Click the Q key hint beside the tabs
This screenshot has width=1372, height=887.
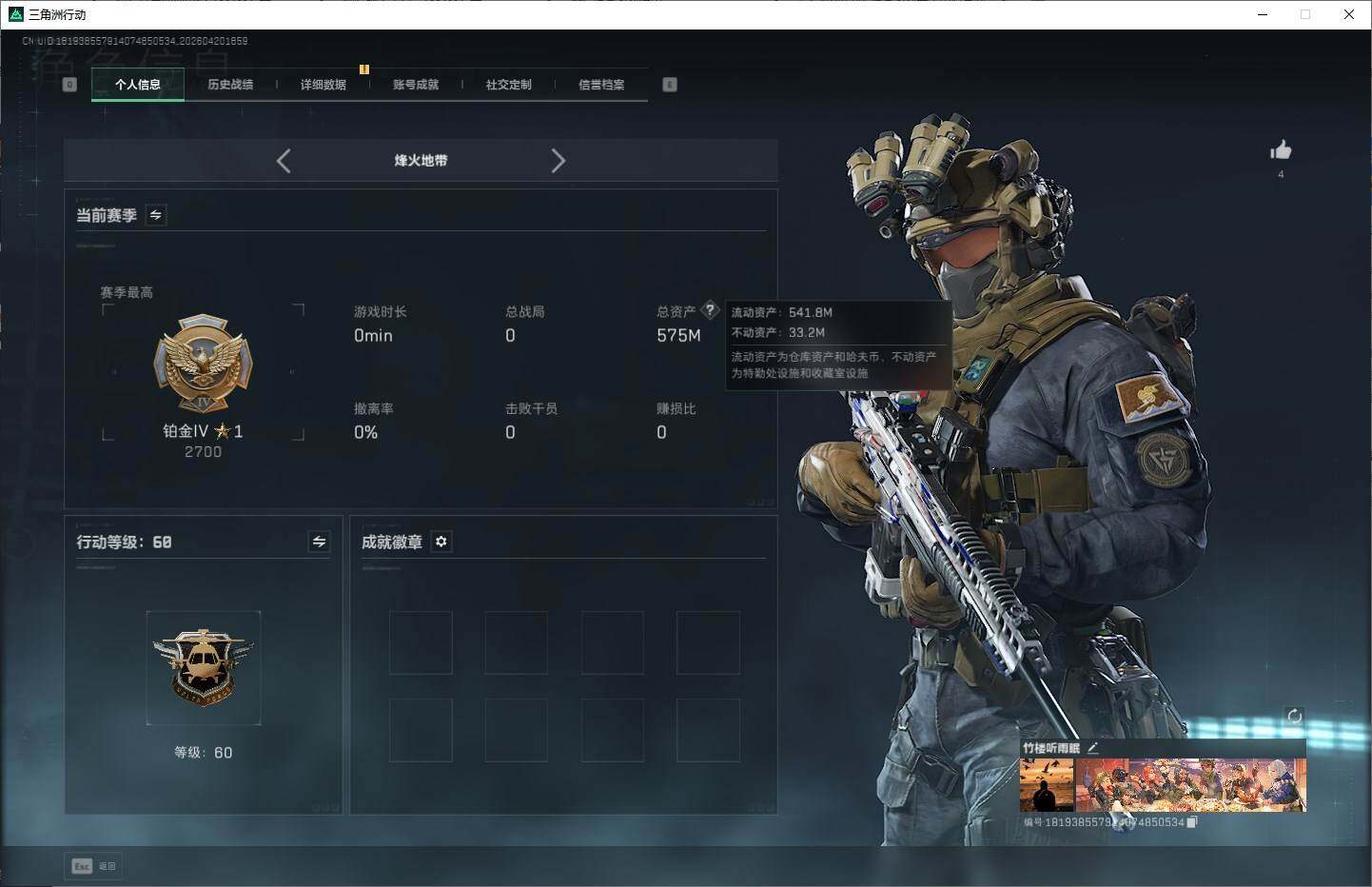pos(69,85)
